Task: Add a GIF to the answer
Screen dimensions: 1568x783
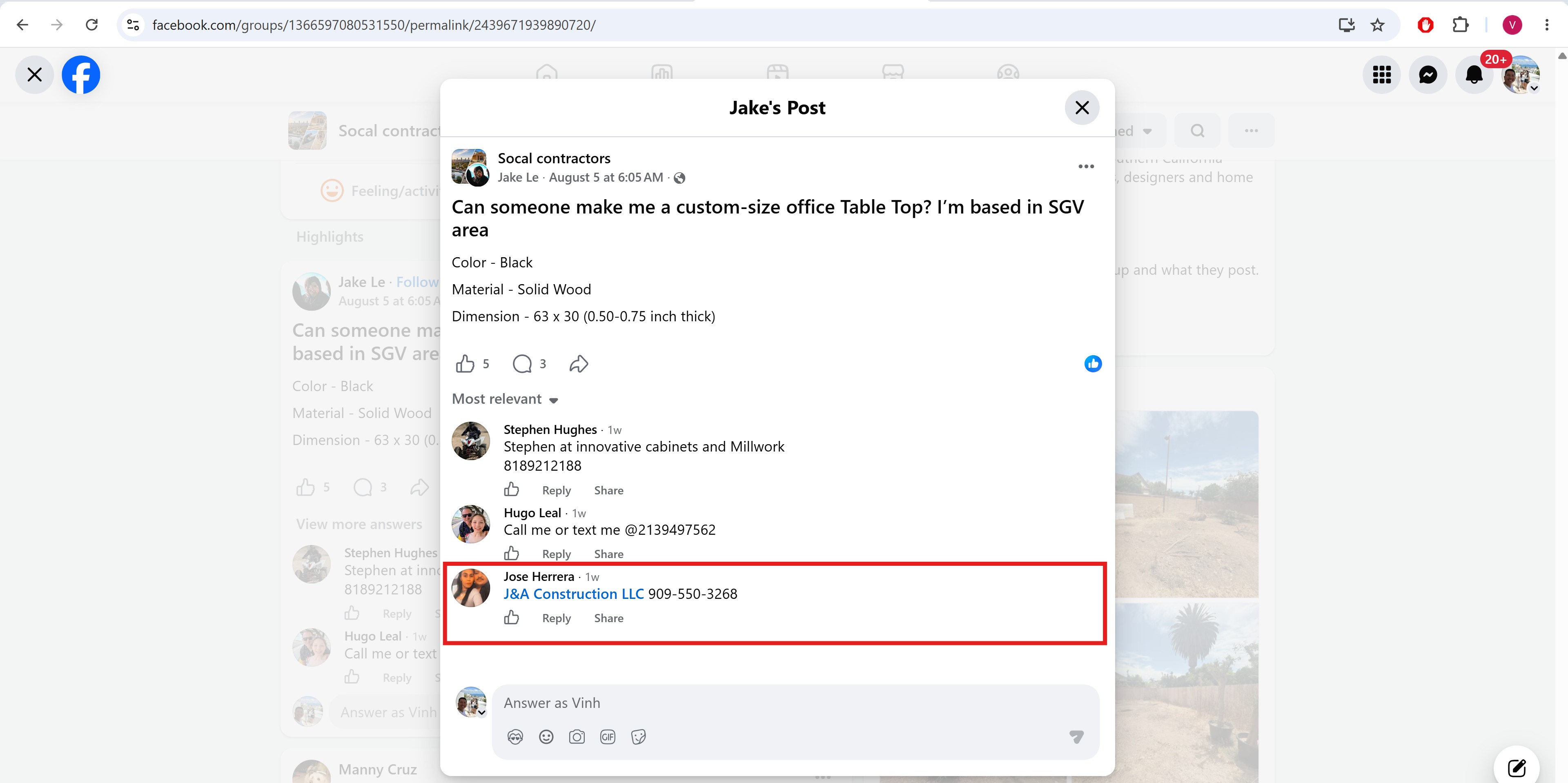Action: tap(608, 737)
